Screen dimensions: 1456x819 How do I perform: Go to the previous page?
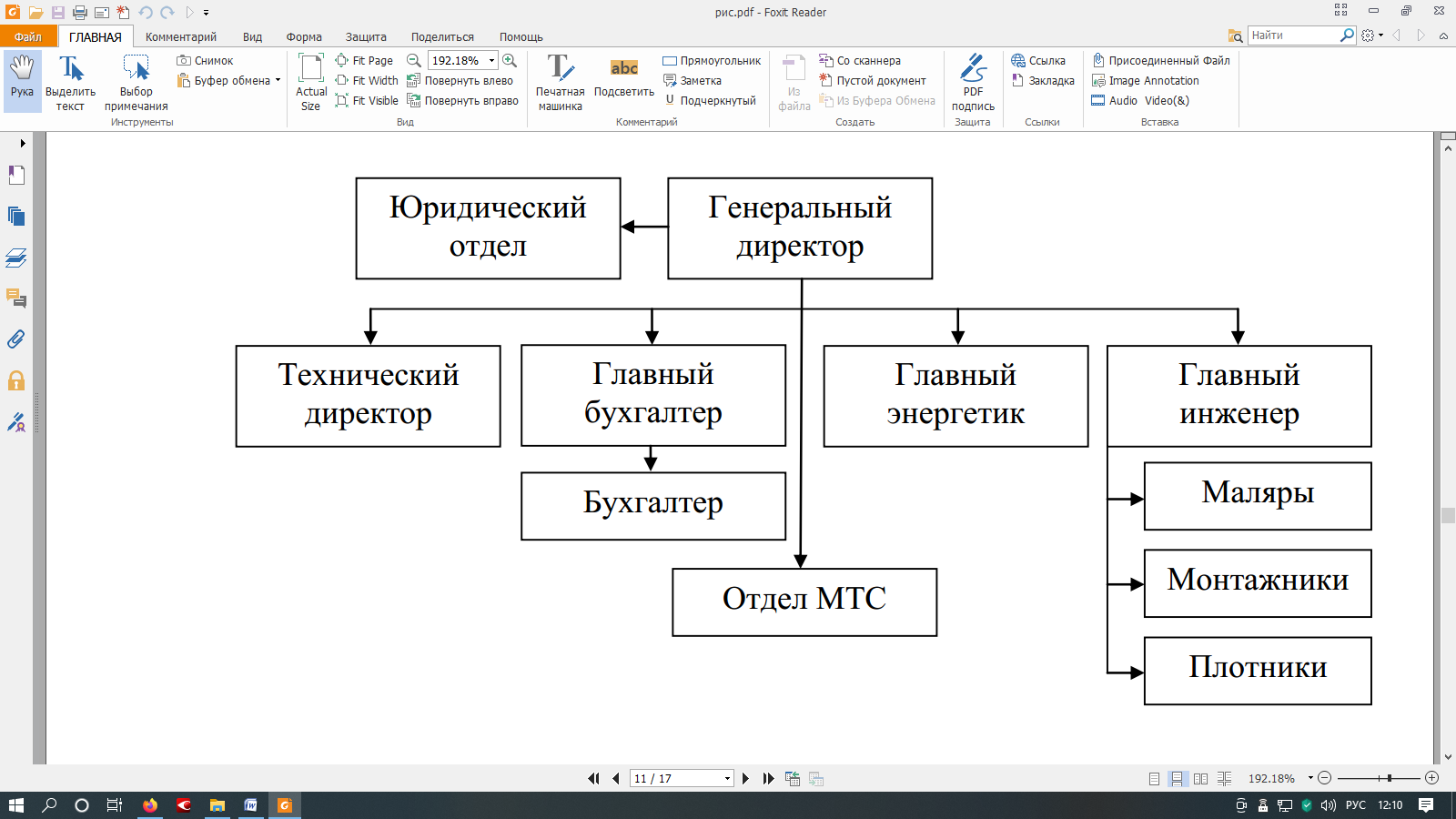tap(616, 779)
